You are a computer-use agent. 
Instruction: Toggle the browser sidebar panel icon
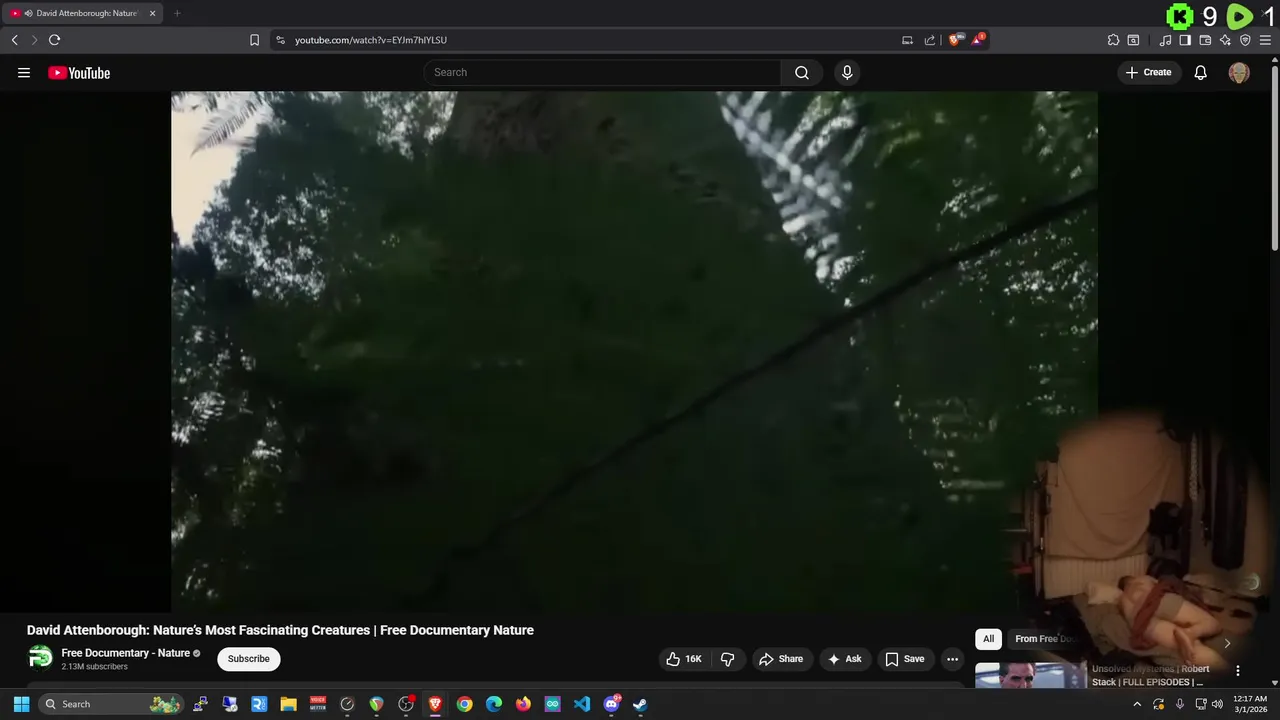(1185, 40)
